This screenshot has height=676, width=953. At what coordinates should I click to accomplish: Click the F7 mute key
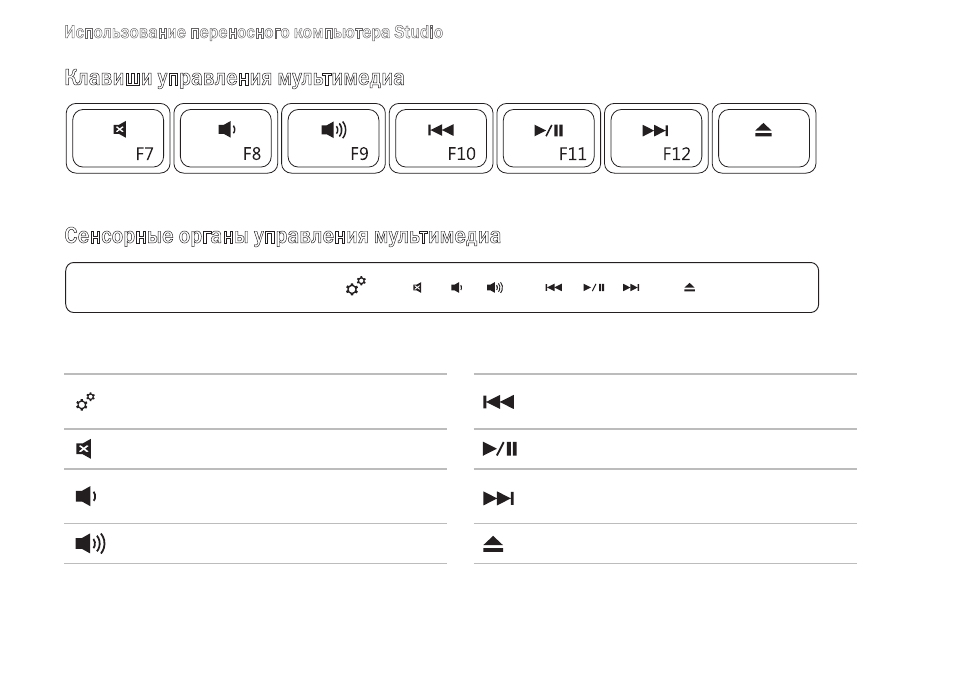click(x=118, y=139)
